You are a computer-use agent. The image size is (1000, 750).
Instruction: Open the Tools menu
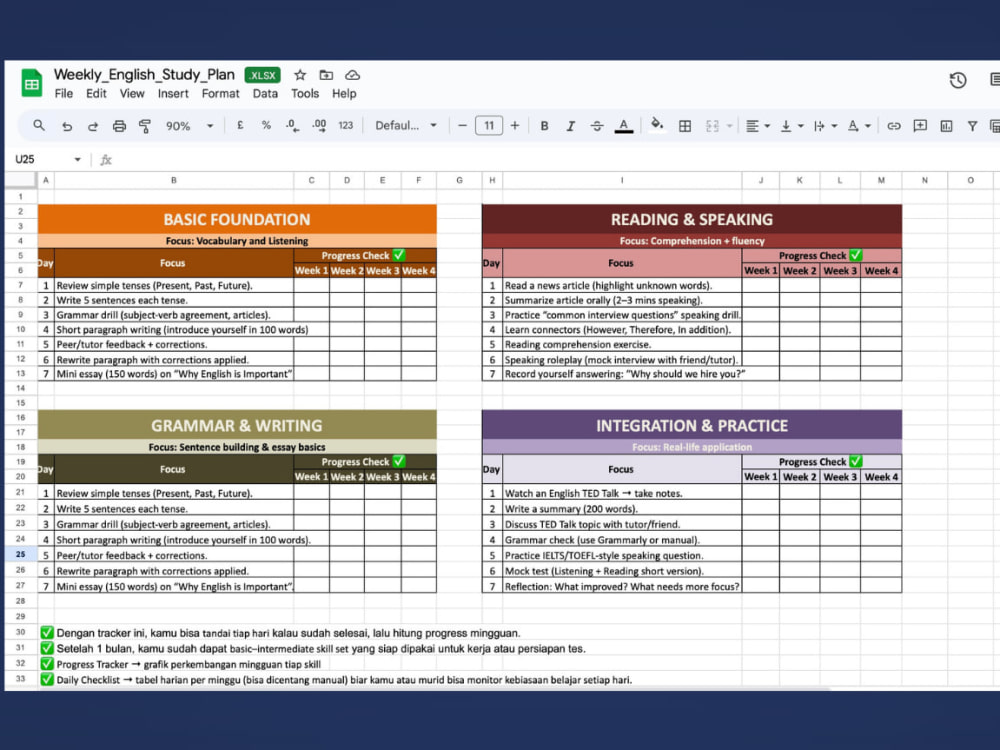pyautogui.click(x=305, y=94)
